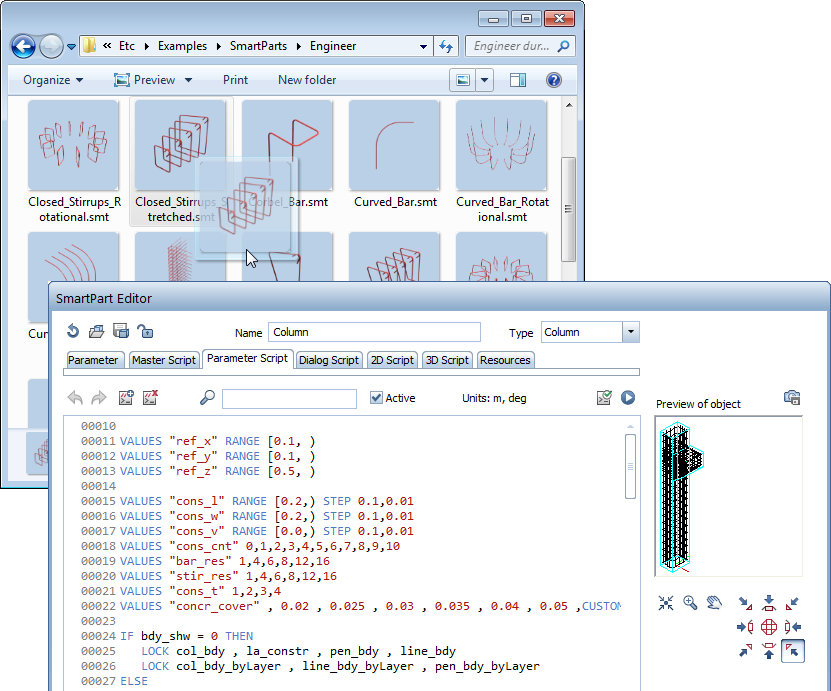This screenshot has width=831, height=691.
Task: Select the pan hand tool
Action: (x=714, y=603)
